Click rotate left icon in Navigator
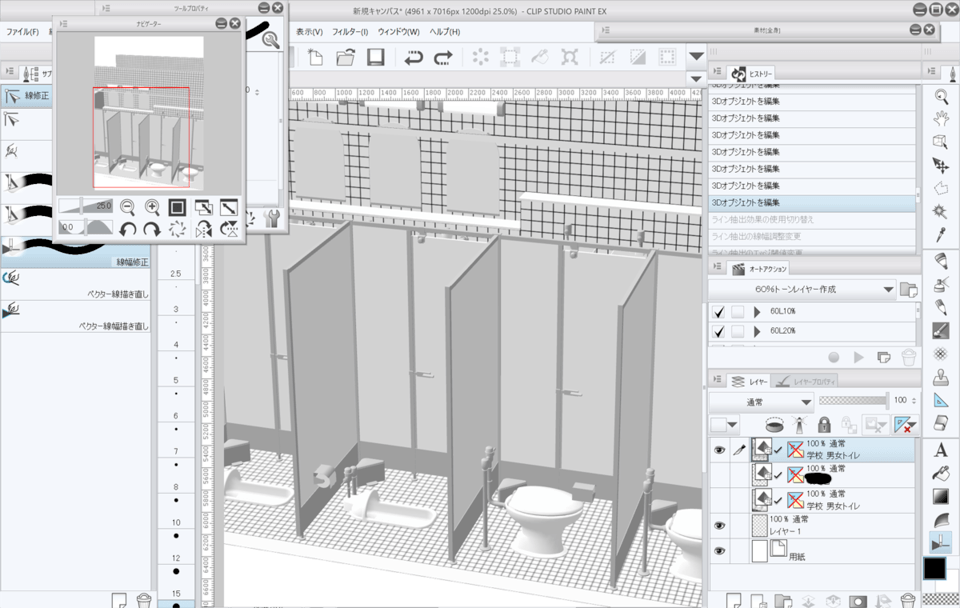Viewport: 960px width, 608px height. [128, 229]
